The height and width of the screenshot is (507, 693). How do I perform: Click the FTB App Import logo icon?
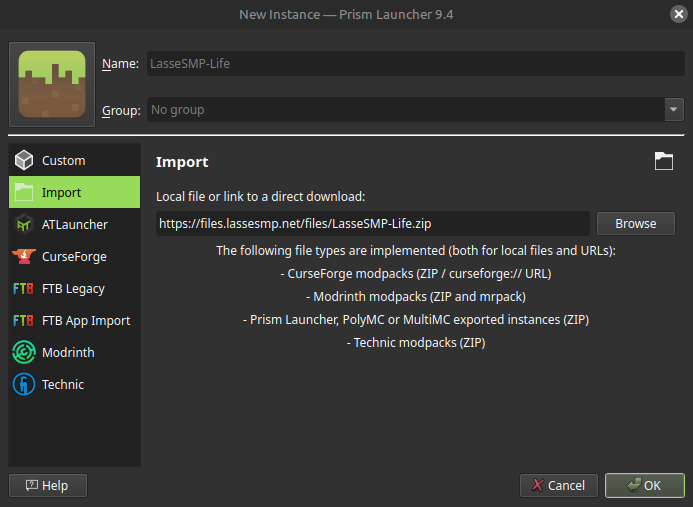[24, 321]
